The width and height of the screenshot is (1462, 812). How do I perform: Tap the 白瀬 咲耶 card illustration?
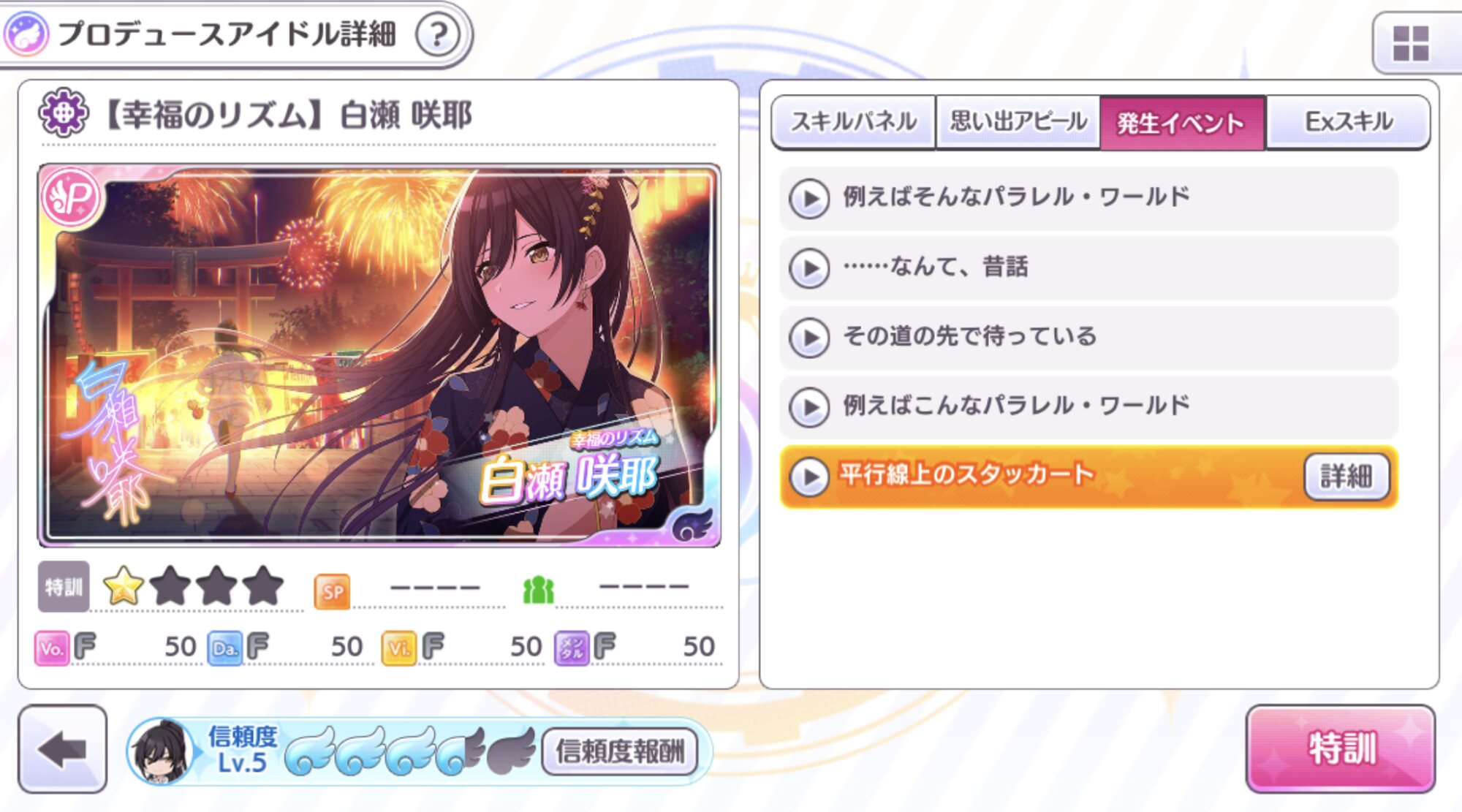point(379,355)
